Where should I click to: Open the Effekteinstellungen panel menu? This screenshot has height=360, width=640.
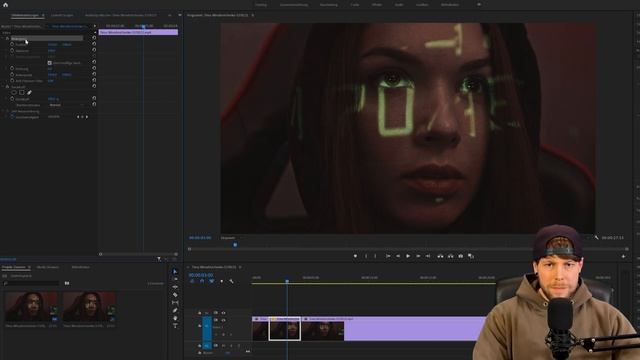pyautogui.click(x=43, y=15)
